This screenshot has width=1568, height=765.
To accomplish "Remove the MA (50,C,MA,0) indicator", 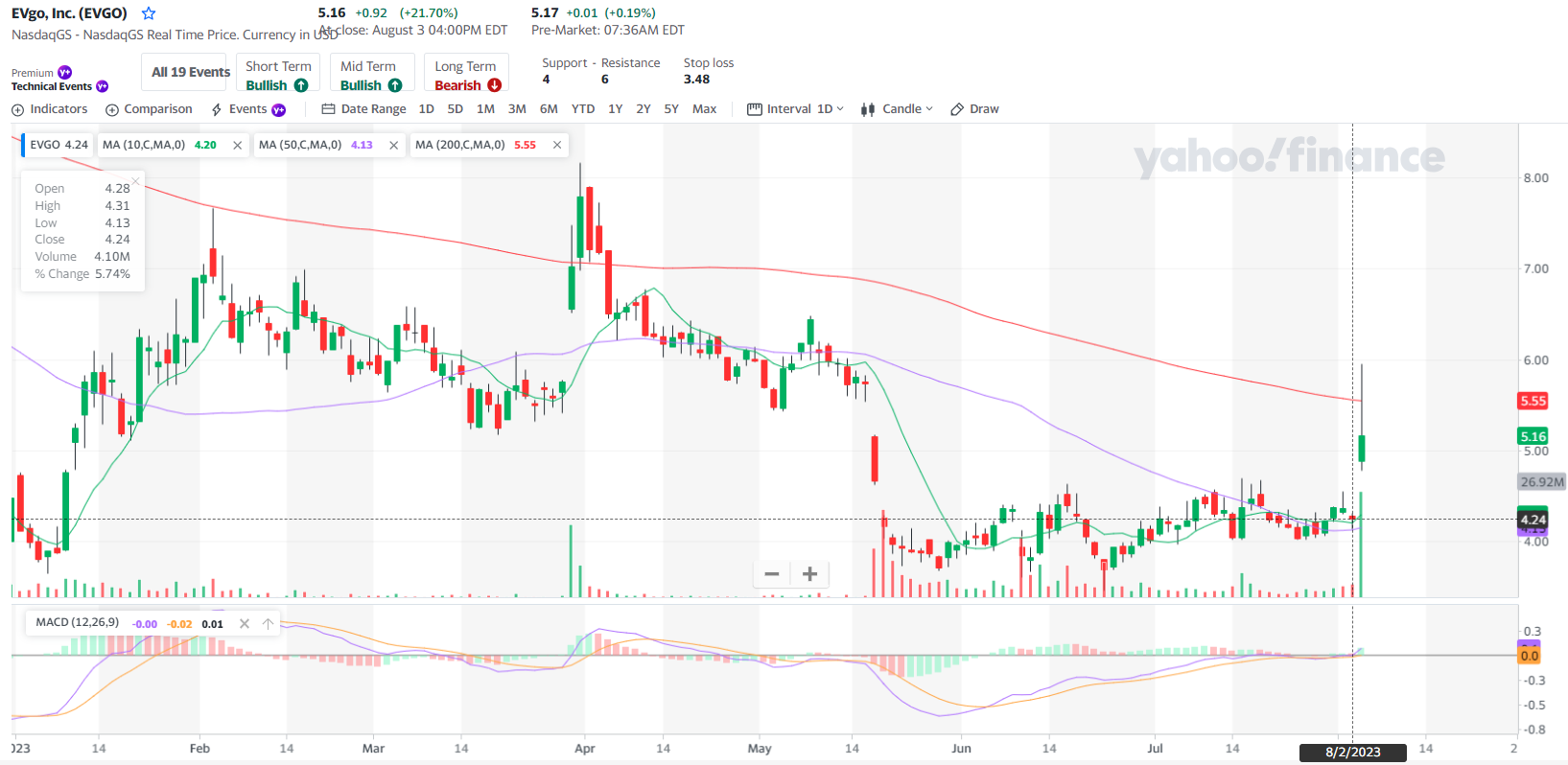I will click(393, 146).
